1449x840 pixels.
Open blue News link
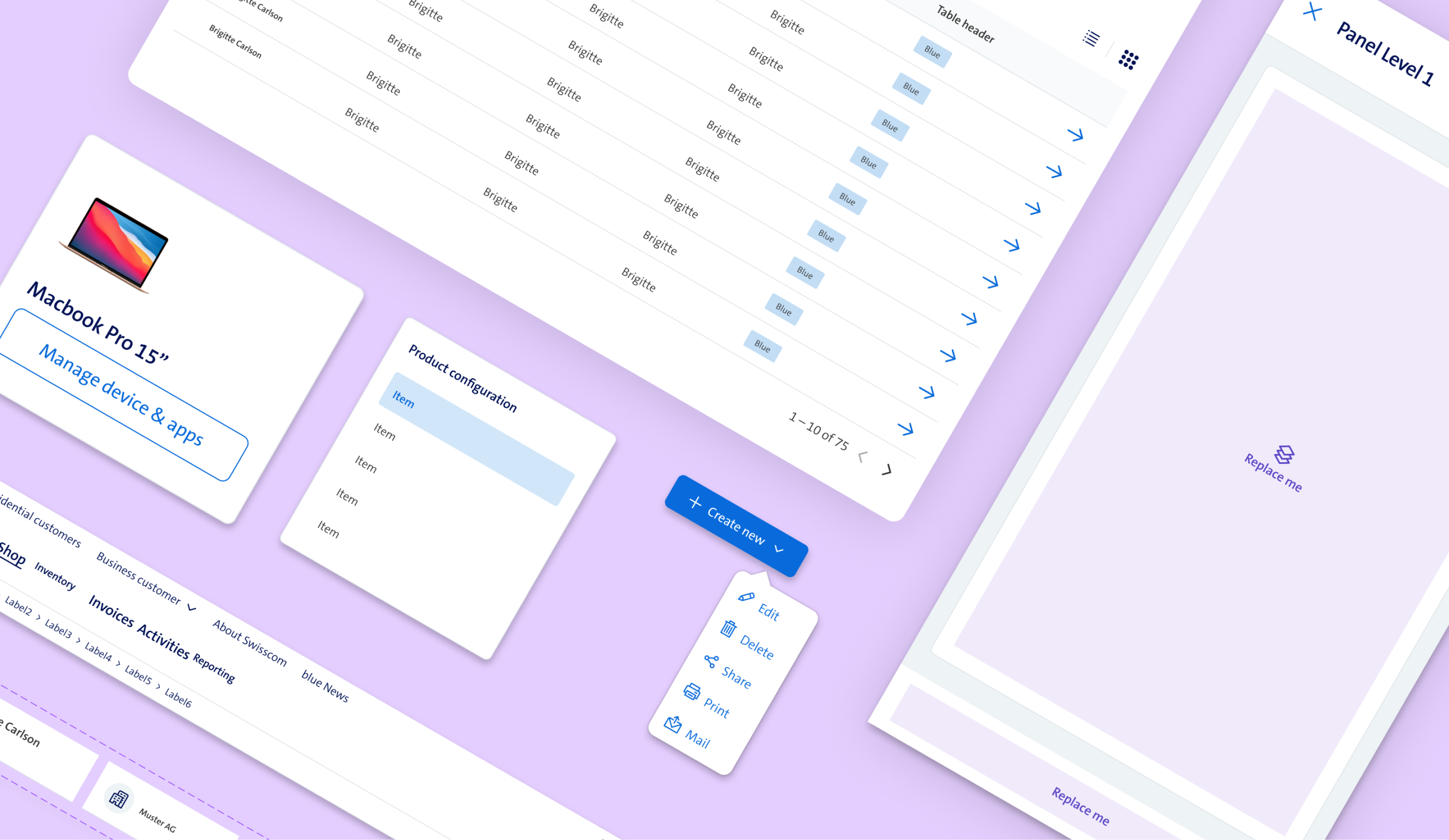pos(325,686)
